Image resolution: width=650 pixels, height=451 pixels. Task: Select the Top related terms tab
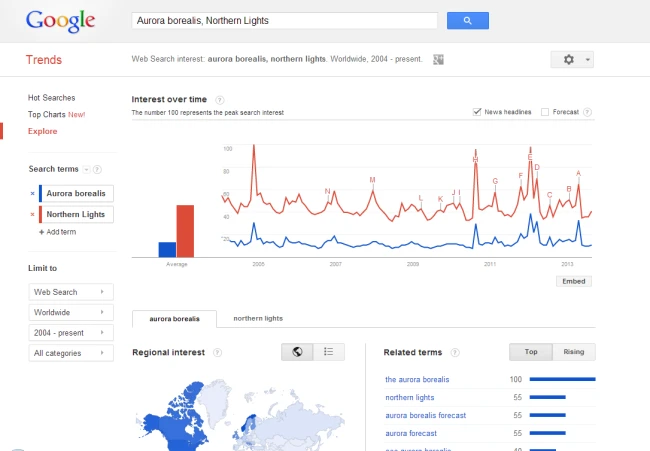(531, 352)
